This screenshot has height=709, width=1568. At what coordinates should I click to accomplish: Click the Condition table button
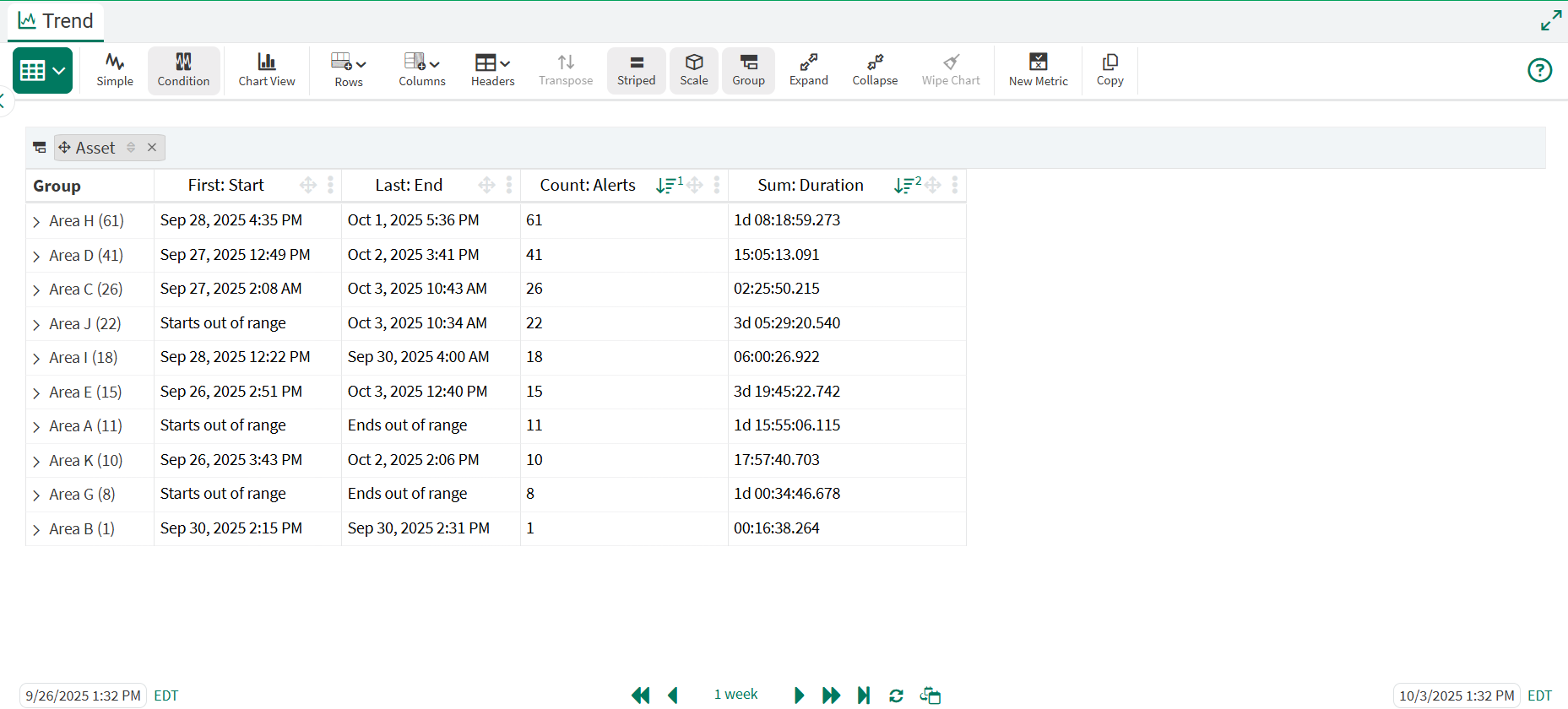point(183,70)
